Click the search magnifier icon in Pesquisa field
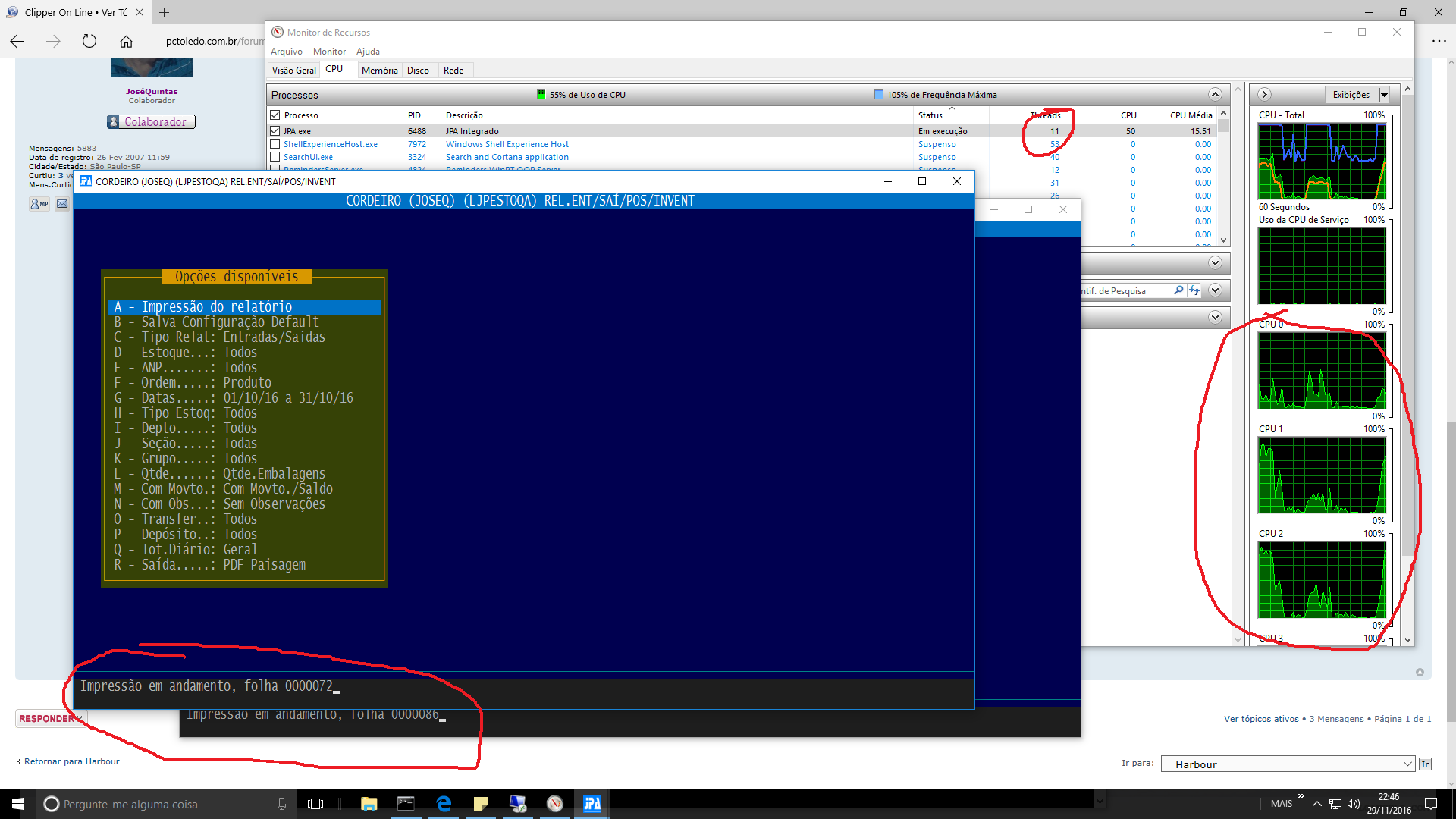 tap(1178, 290)
